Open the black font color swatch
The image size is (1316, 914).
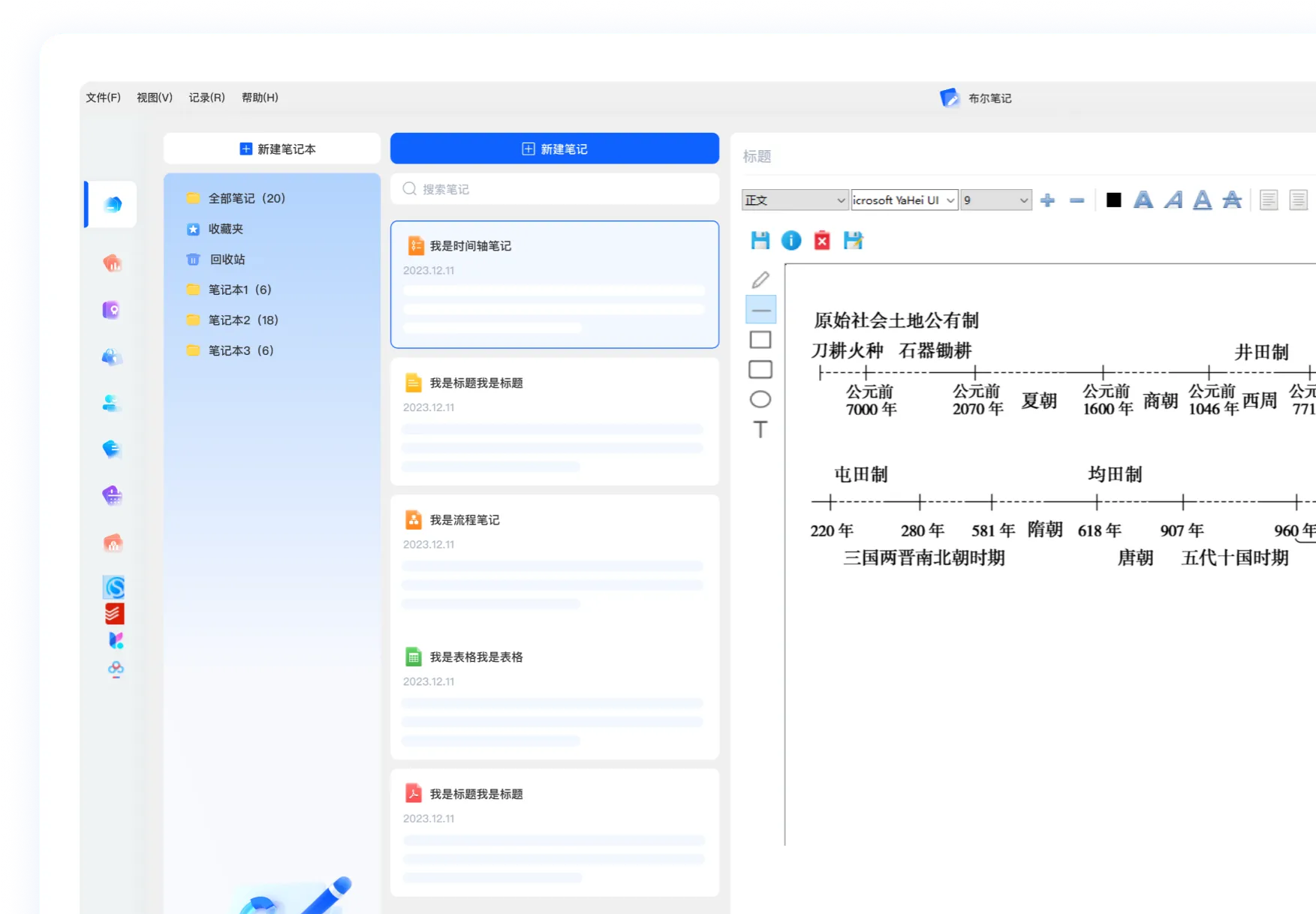pyautogui.click(x=1113, y=200)
